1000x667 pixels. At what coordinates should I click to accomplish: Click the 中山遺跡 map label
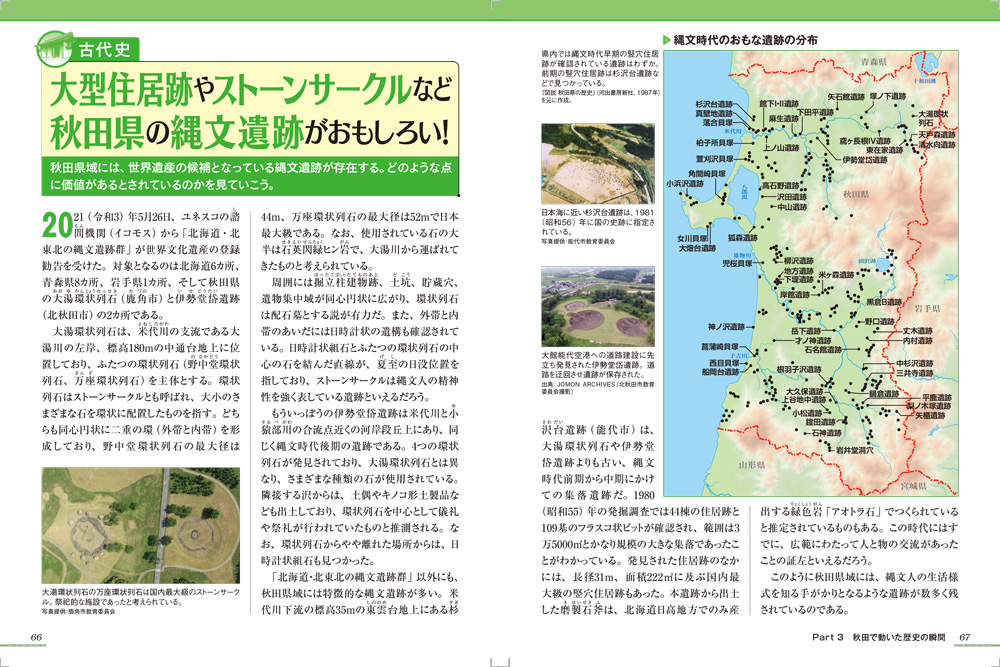(x=792, y=207)
